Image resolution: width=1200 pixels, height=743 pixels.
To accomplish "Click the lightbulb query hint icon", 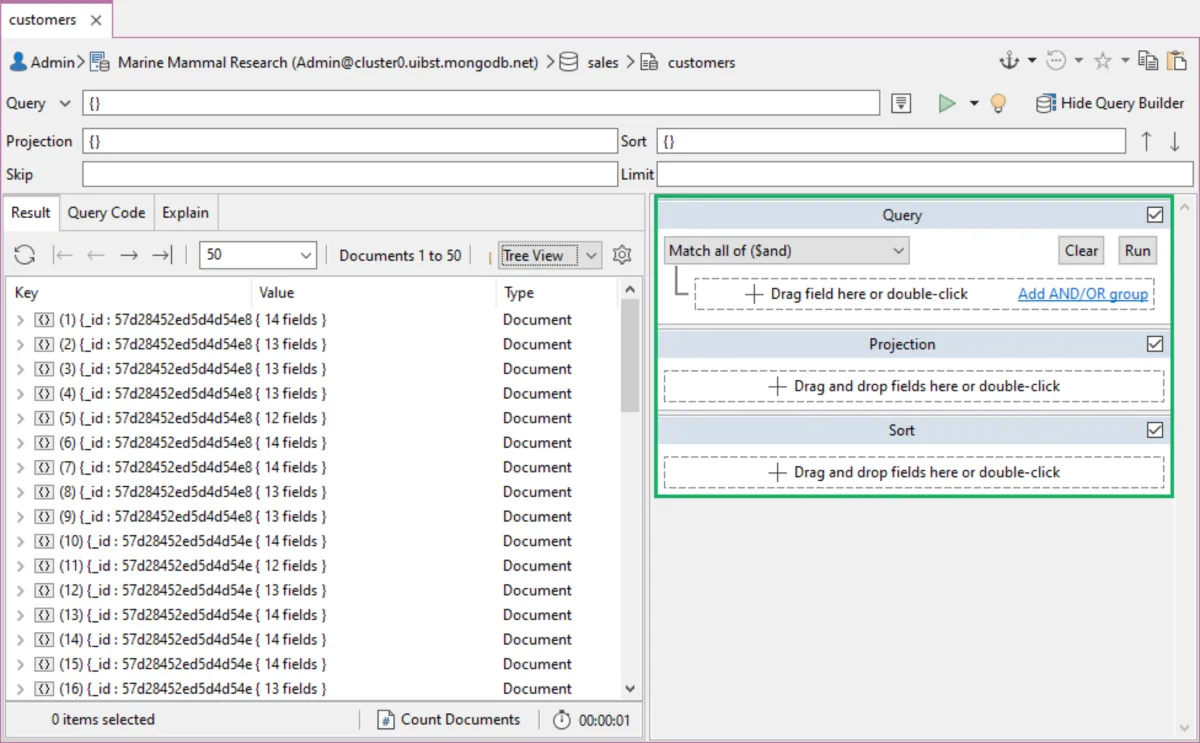I will click(x=997, y=103).
